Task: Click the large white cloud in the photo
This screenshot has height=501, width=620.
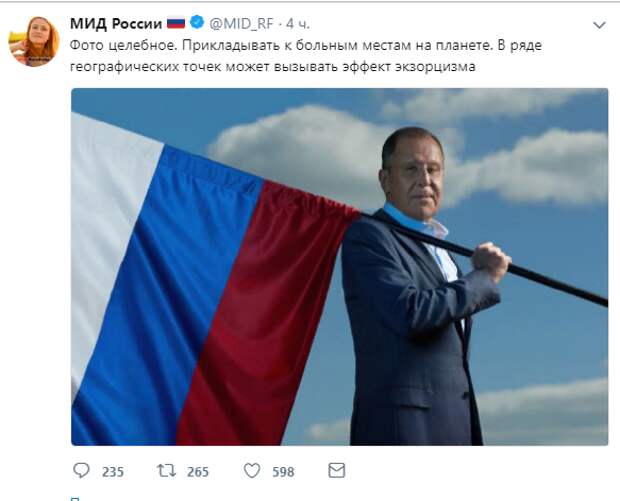Action: [x=301, y=148]
